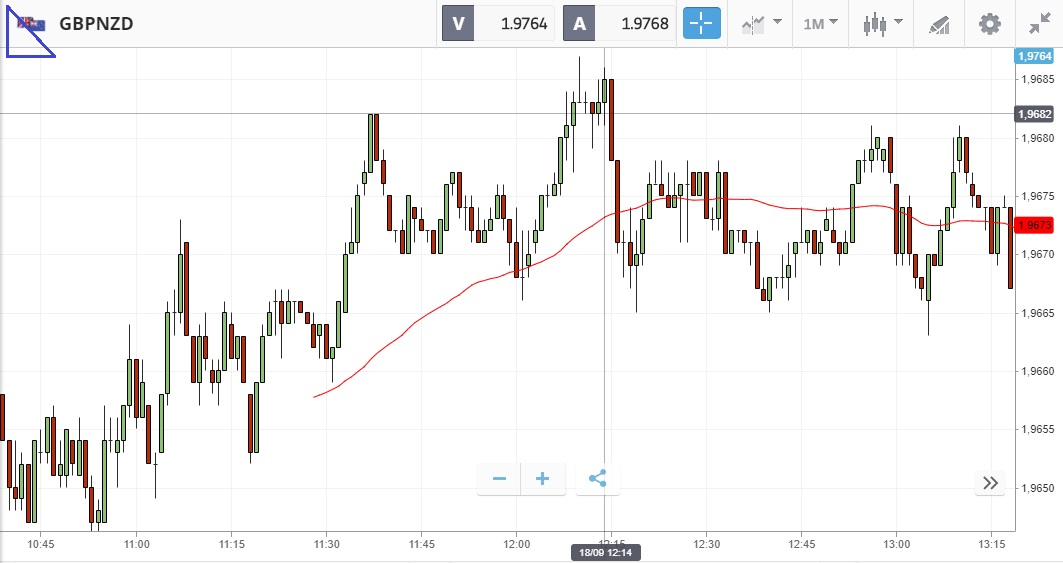Toggle the crosshair cursor button
Screen dimensions: 1063x563
(702, 23)
